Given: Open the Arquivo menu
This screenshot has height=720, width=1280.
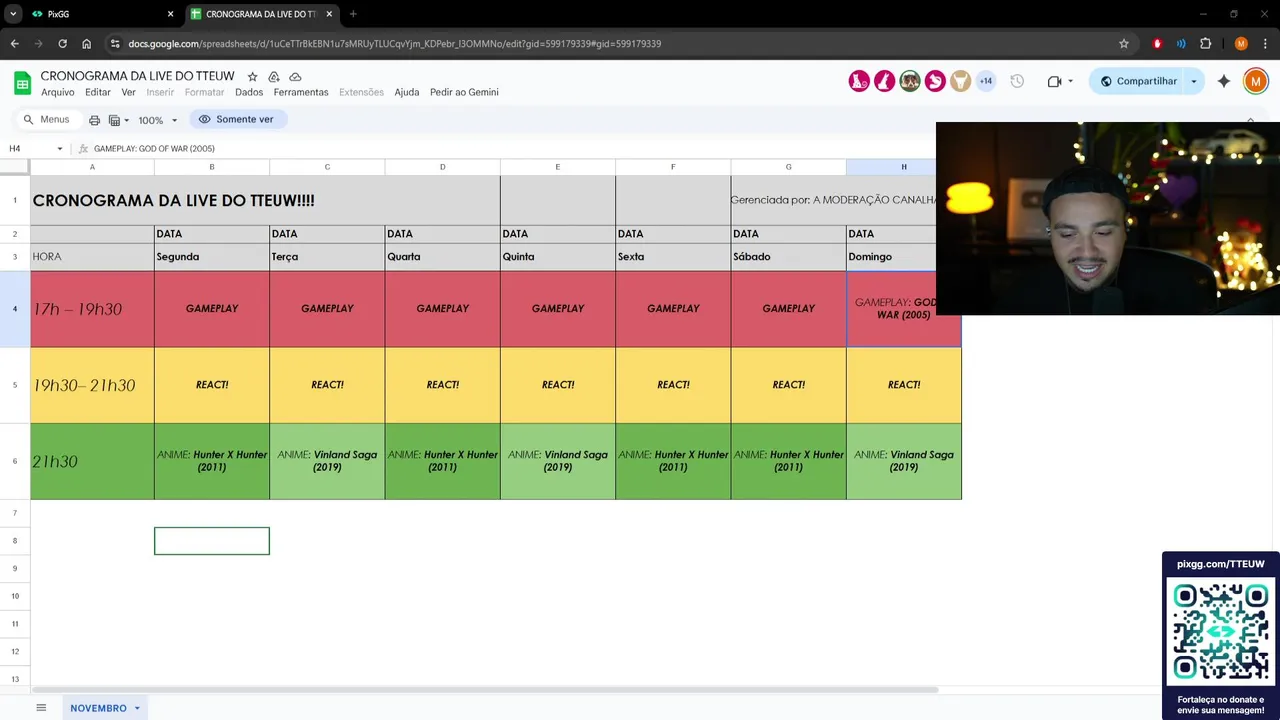Looking at the screenshot, I should tap(58, 92).
